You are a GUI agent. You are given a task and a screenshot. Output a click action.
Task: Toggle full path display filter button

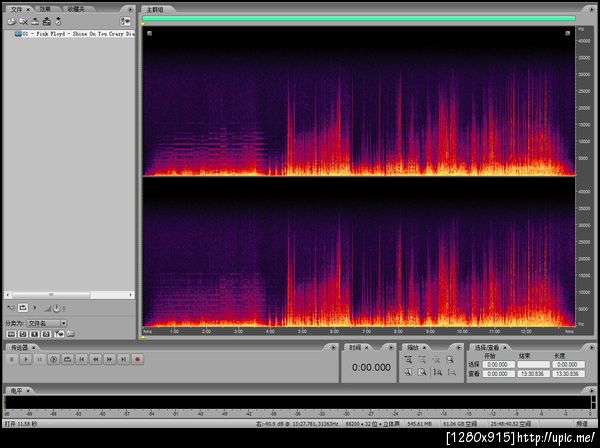70,334
